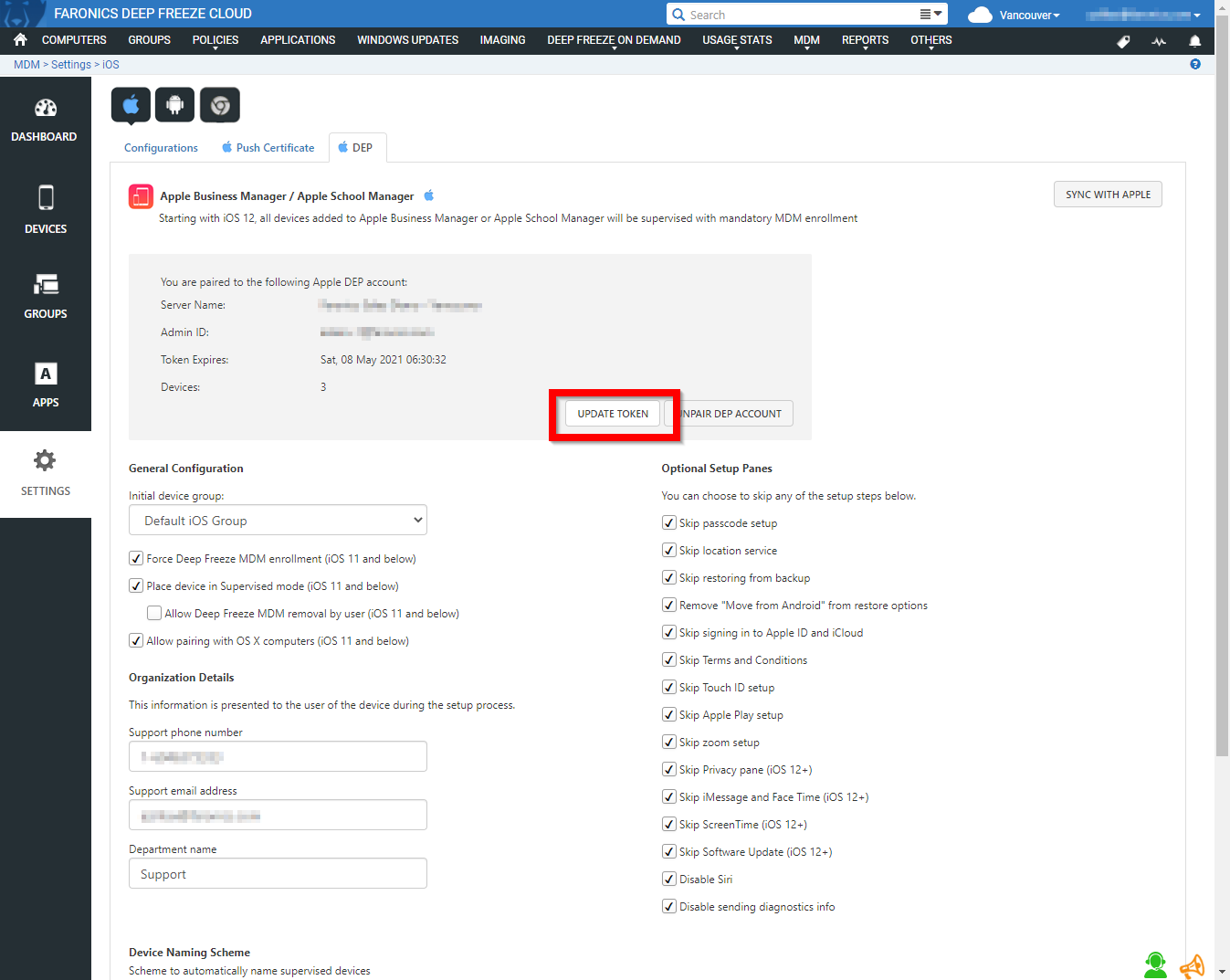This screenshot has height=980, width=1230.
Task: Click the iOS breadcrumb link
Action: point(110,65)
